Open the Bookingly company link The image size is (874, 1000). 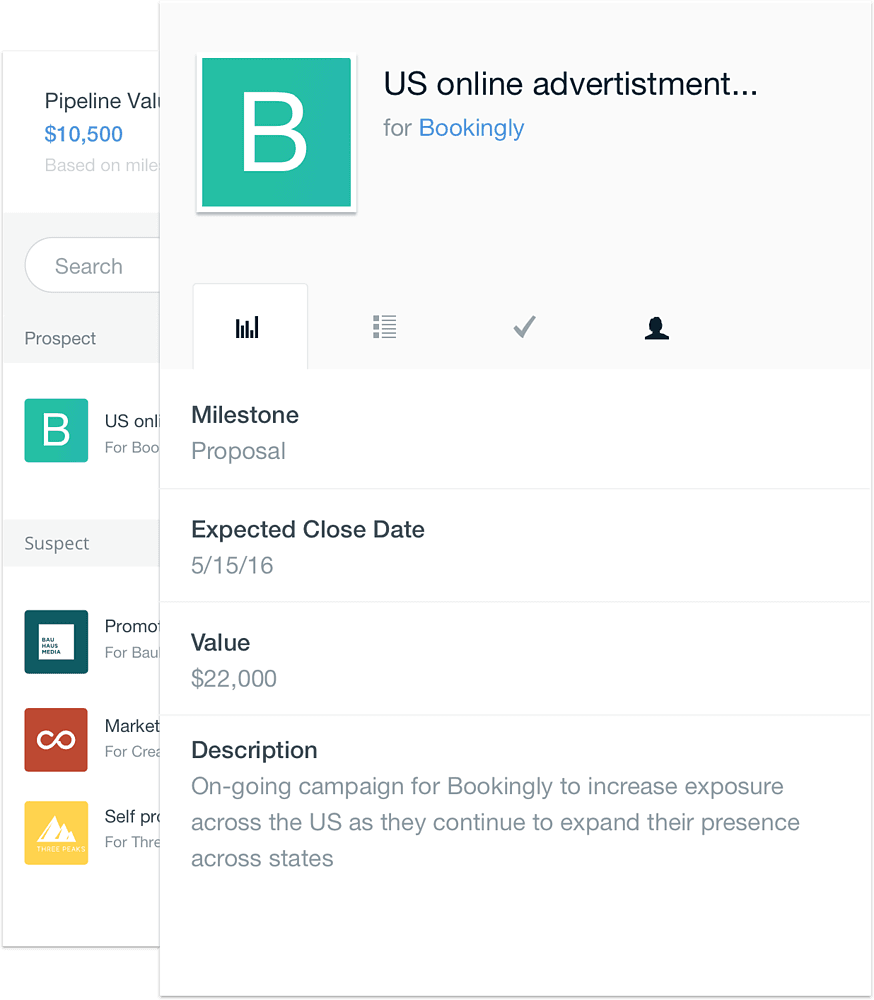click(471, 128)
